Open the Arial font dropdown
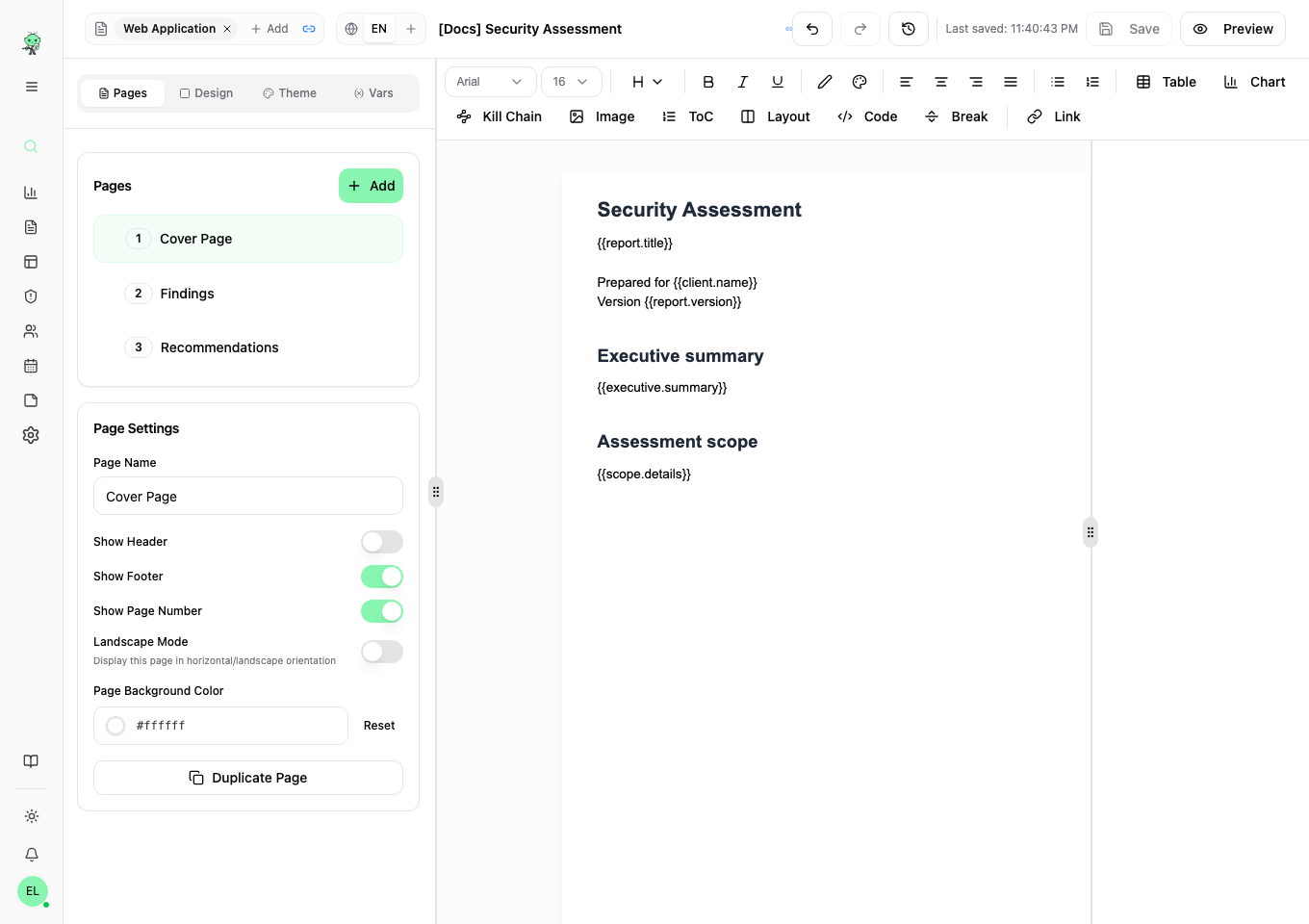This screenshot has height=924, width=1309. click(x=490, y=82)
